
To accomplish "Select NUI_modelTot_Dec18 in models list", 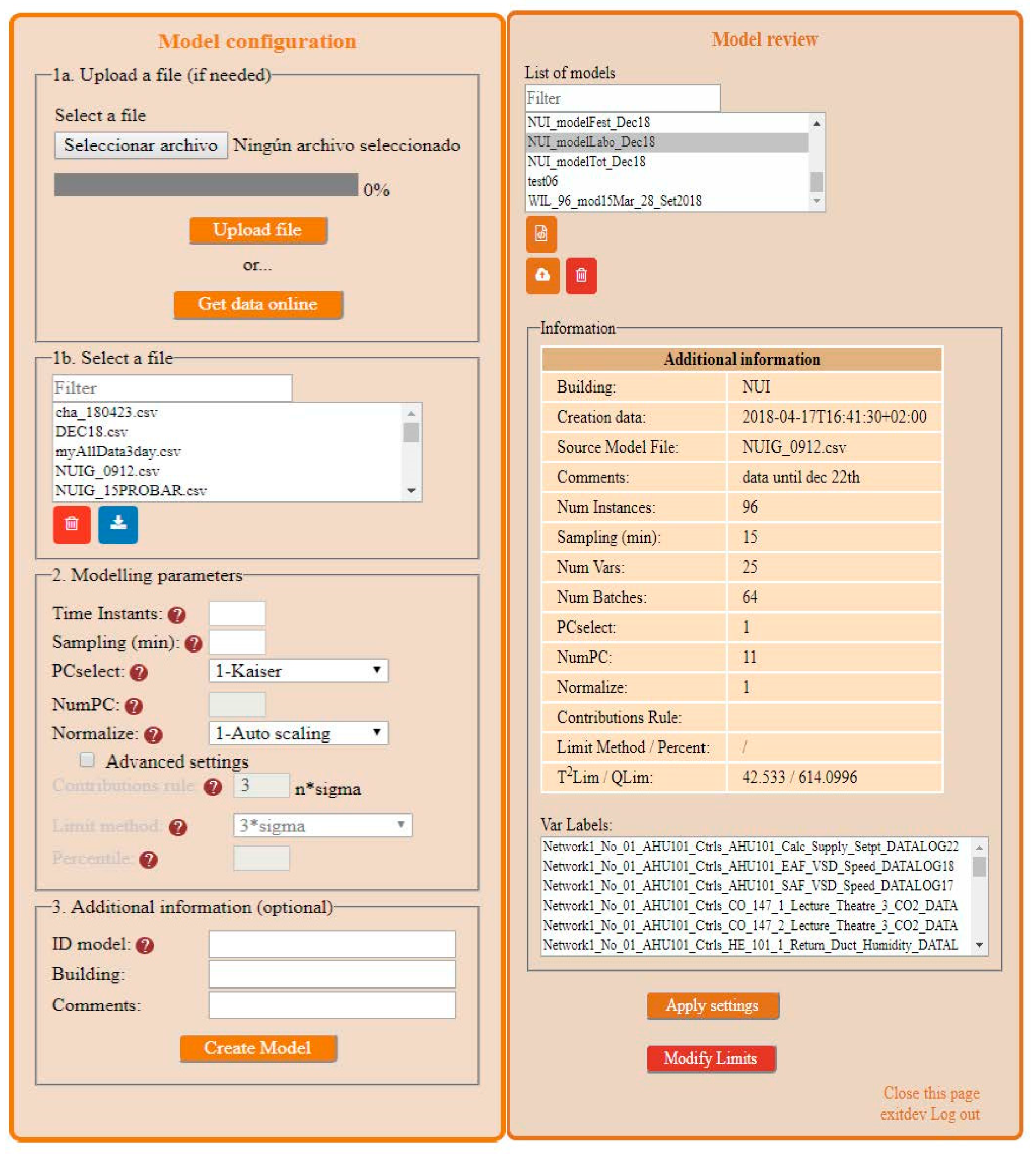I will 586,162.
